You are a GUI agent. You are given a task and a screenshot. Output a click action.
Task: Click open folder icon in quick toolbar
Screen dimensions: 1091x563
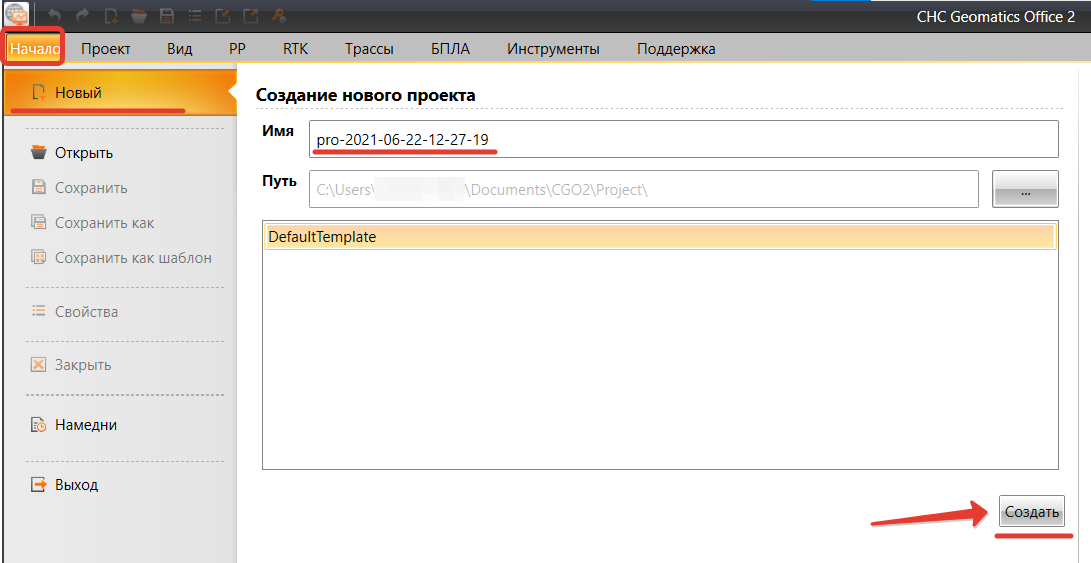click(139, 16)
